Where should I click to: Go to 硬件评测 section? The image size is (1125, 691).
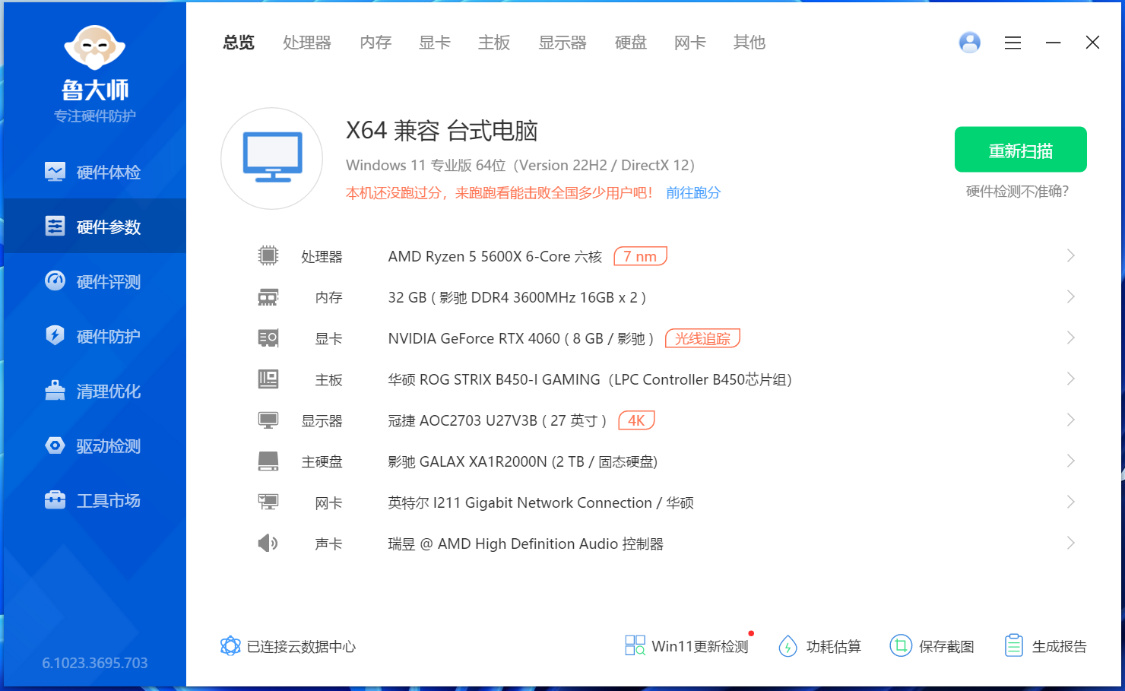(95, 281)
